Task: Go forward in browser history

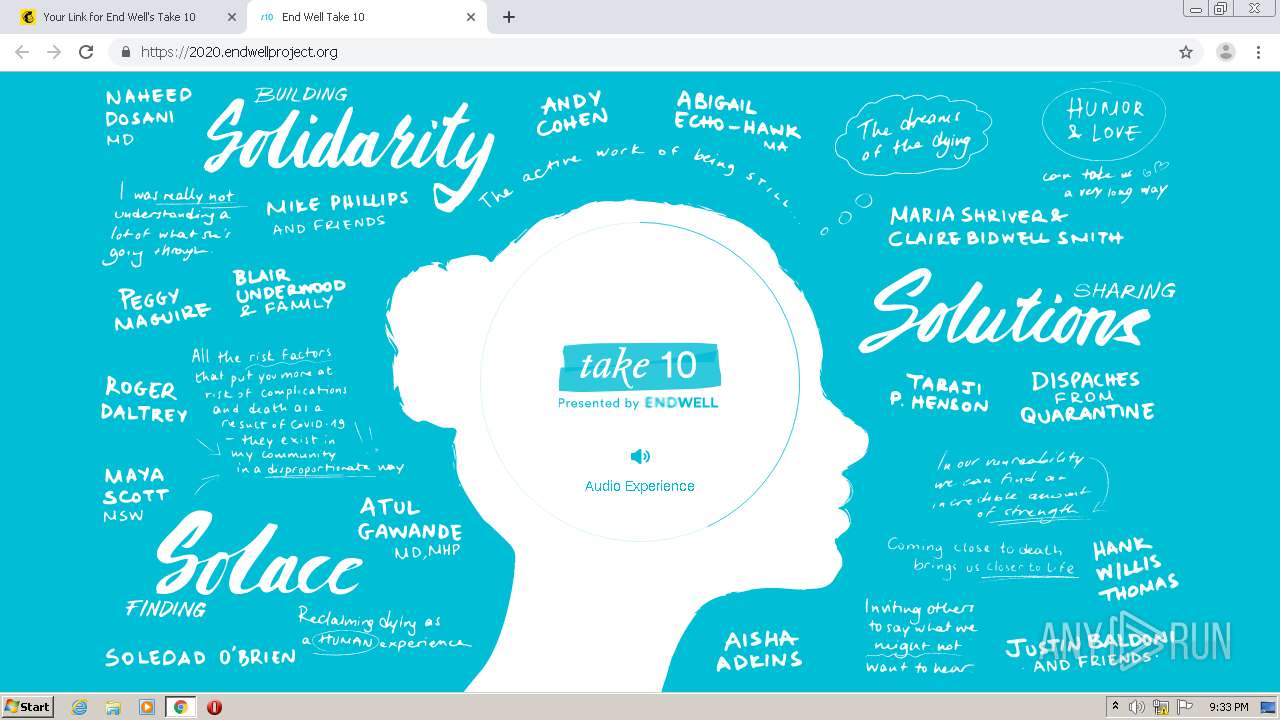Action: point(54,52)
